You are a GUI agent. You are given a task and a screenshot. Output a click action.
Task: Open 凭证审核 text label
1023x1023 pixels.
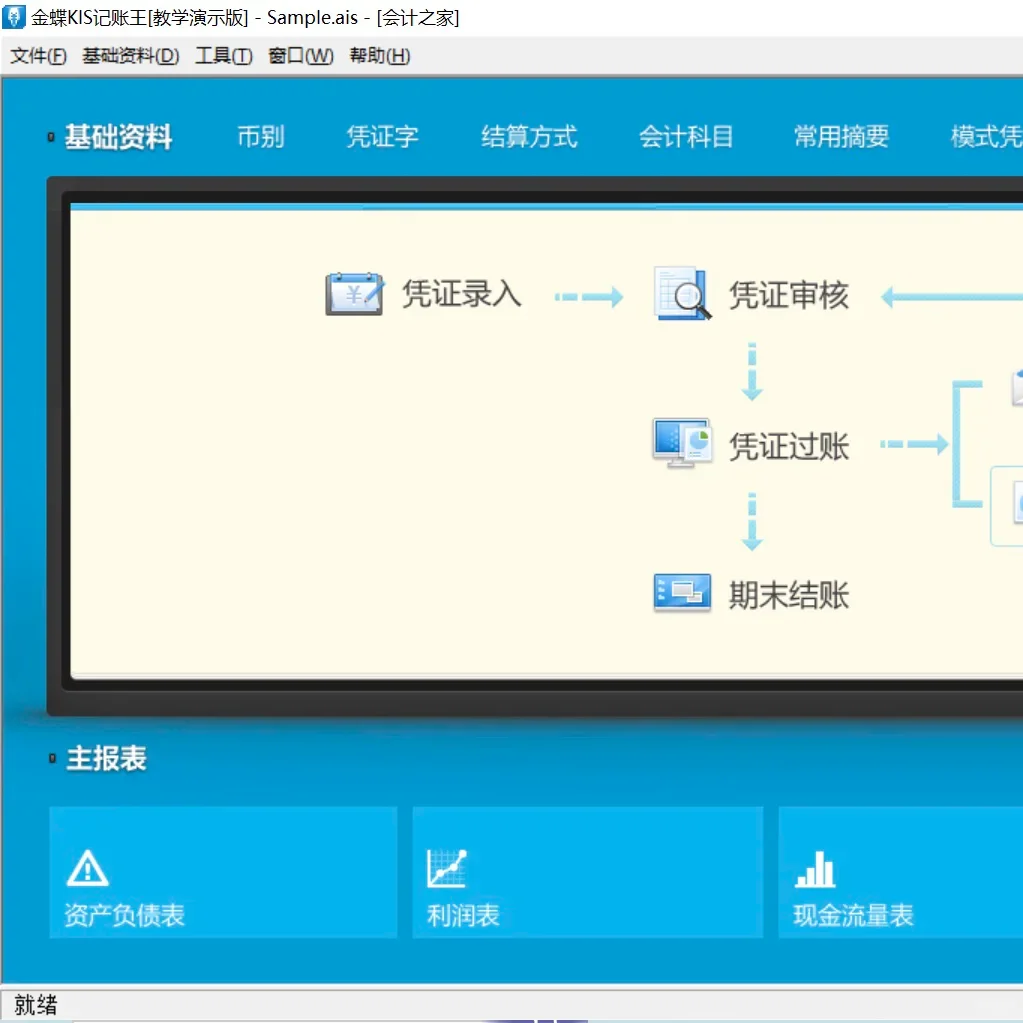(x=789, y=296)
